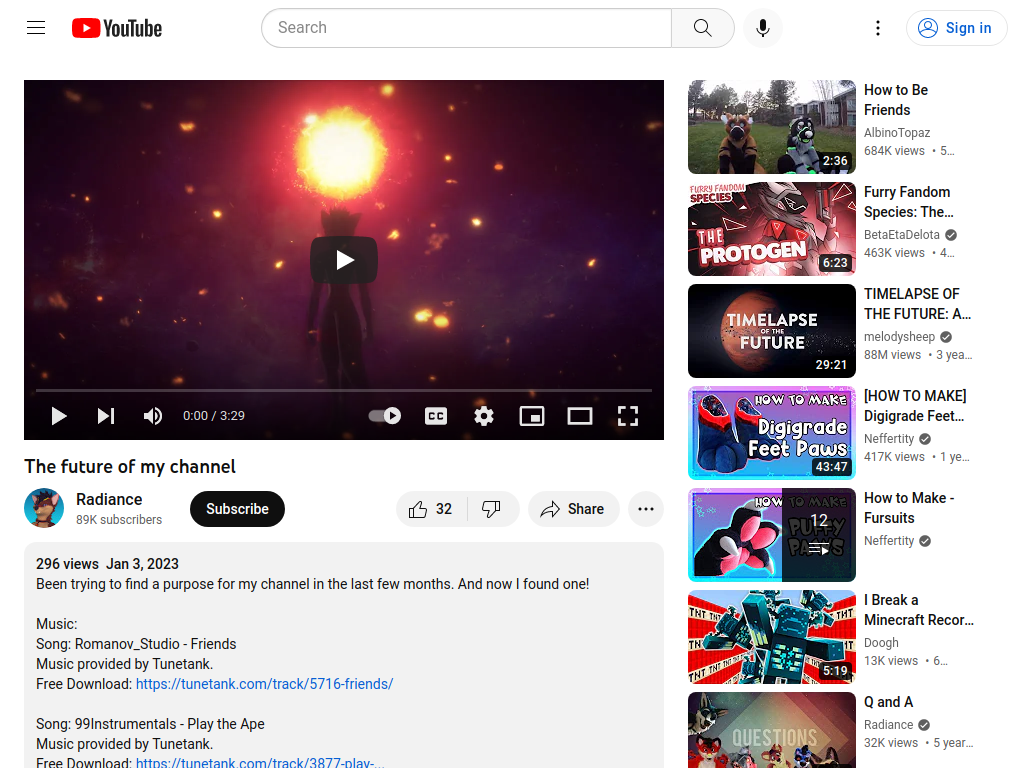Open Radiance channel avatar
The width and height of the screenshot is (1024, 768).
point(44,508)
